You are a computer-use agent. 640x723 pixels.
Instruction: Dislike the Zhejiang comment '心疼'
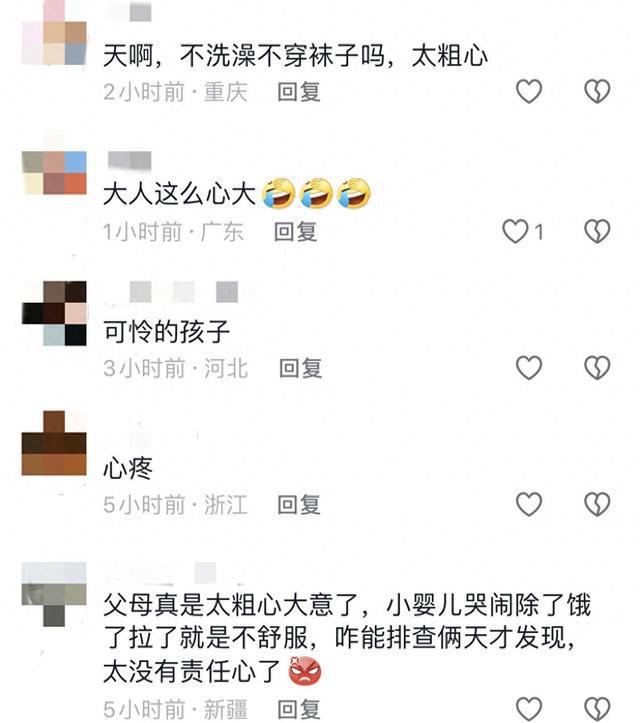point(597,504)
